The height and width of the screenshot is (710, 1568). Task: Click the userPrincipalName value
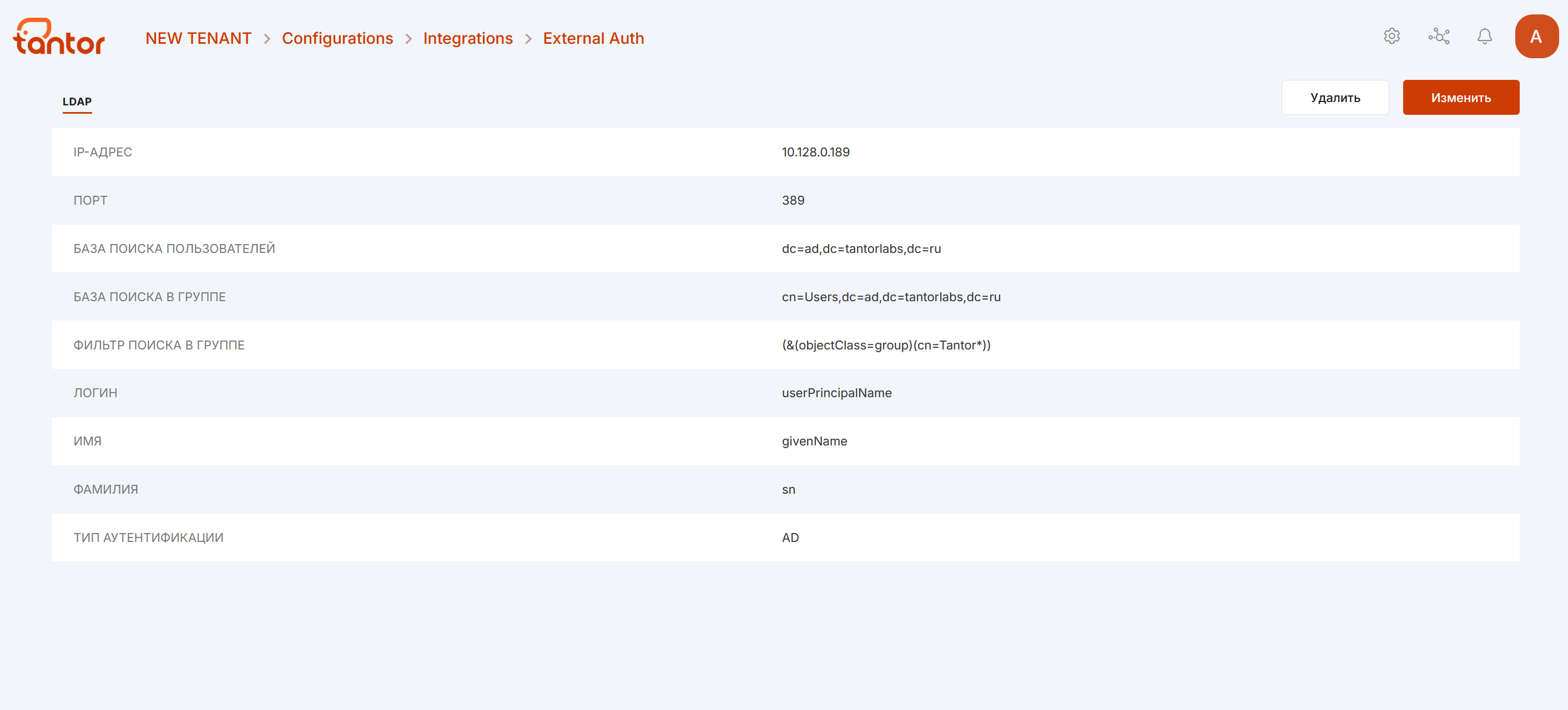837,393
